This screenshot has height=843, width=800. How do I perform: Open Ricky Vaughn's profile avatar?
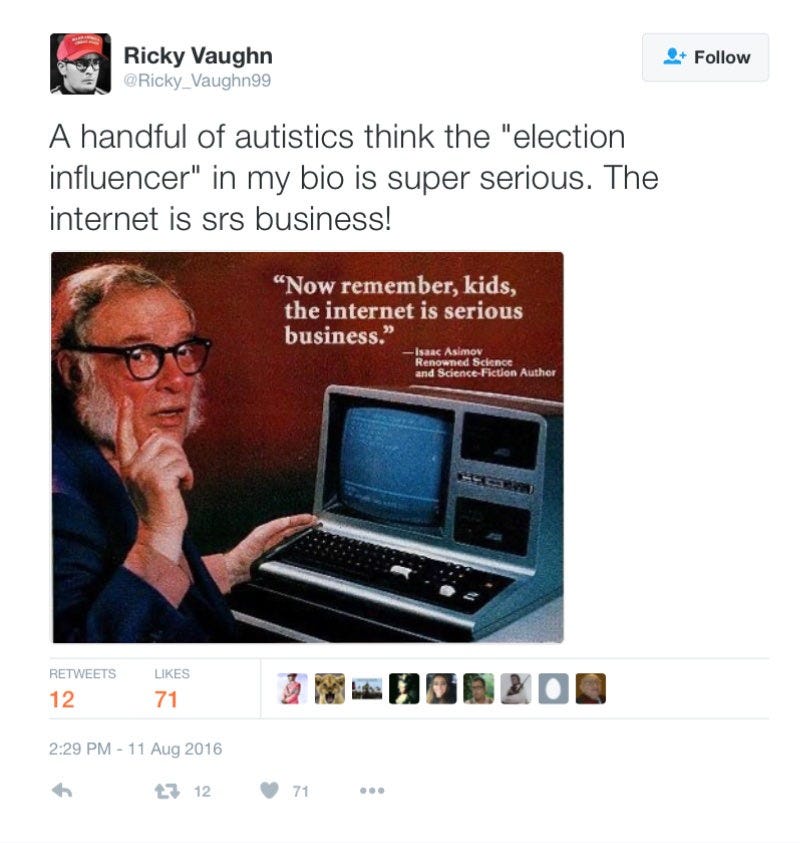click(81, 63)
